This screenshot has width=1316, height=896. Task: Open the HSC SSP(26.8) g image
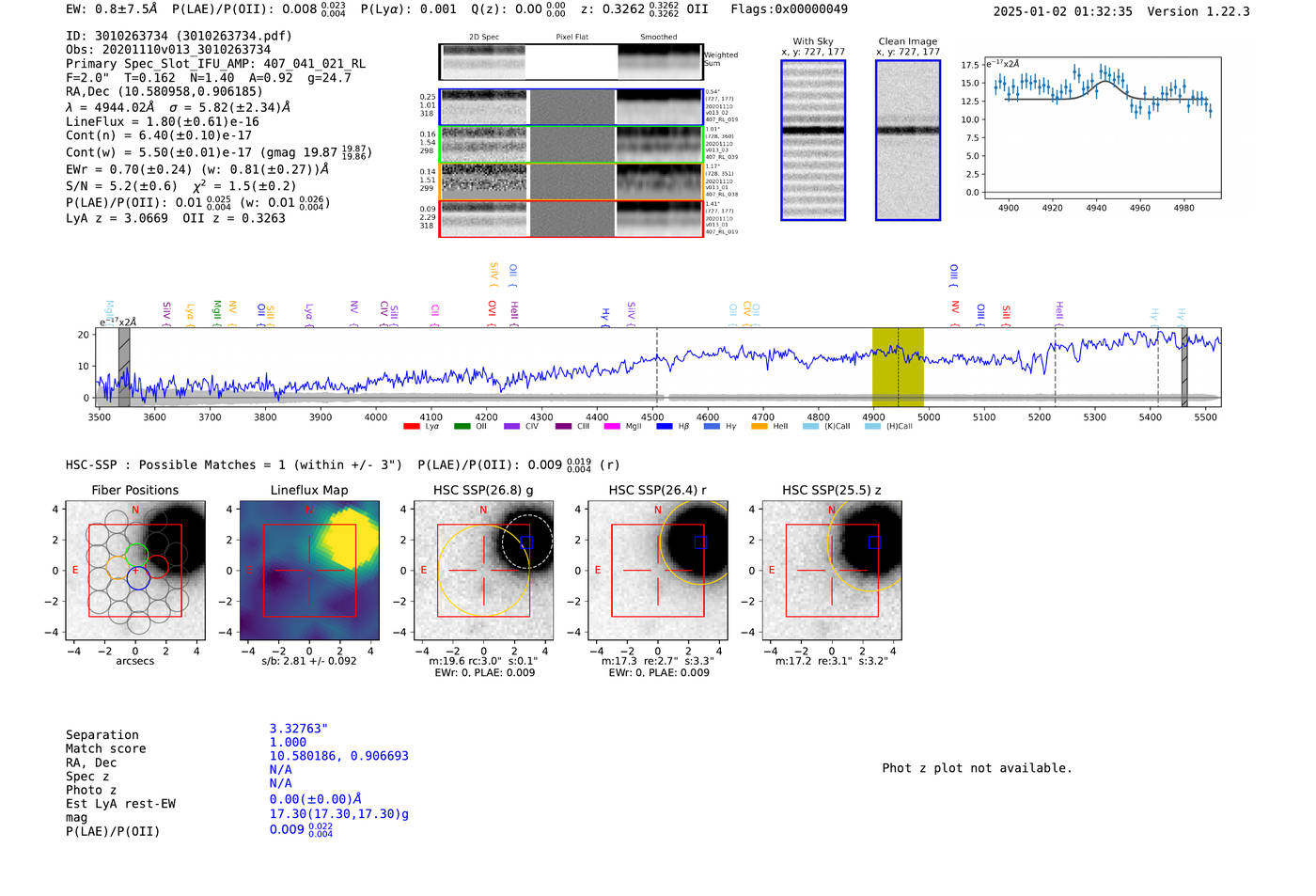[x=484, y=571]
